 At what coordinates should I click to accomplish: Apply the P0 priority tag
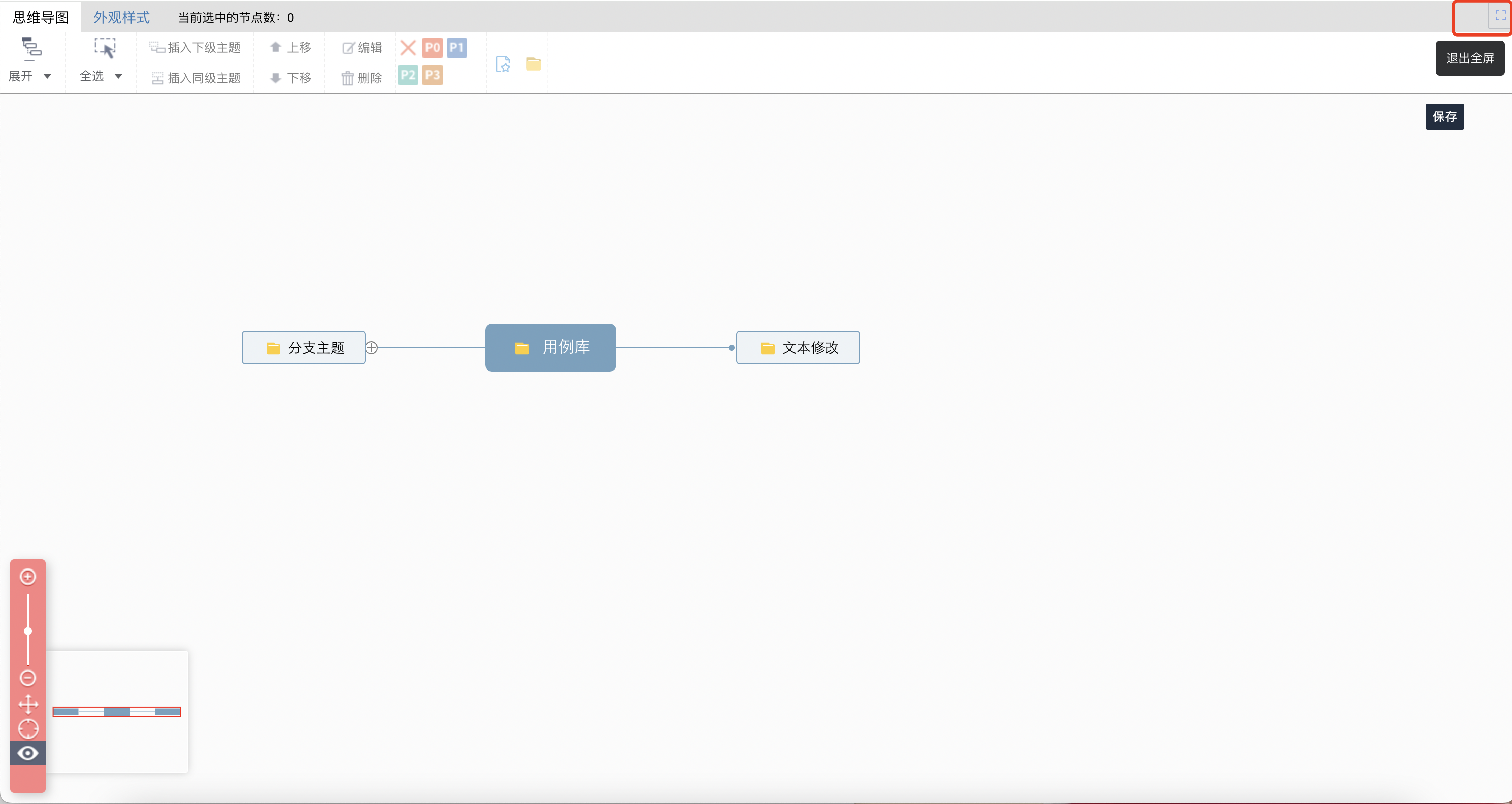[432, 48]
